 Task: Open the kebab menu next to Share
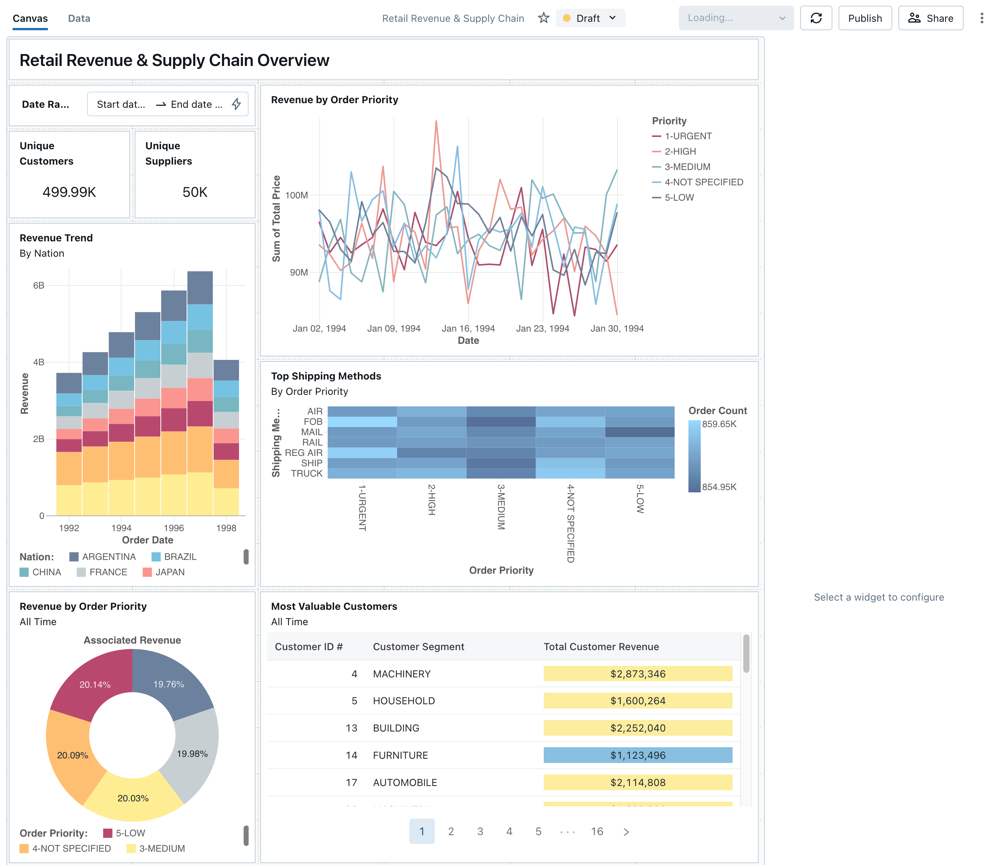click(x=983, y=18)
